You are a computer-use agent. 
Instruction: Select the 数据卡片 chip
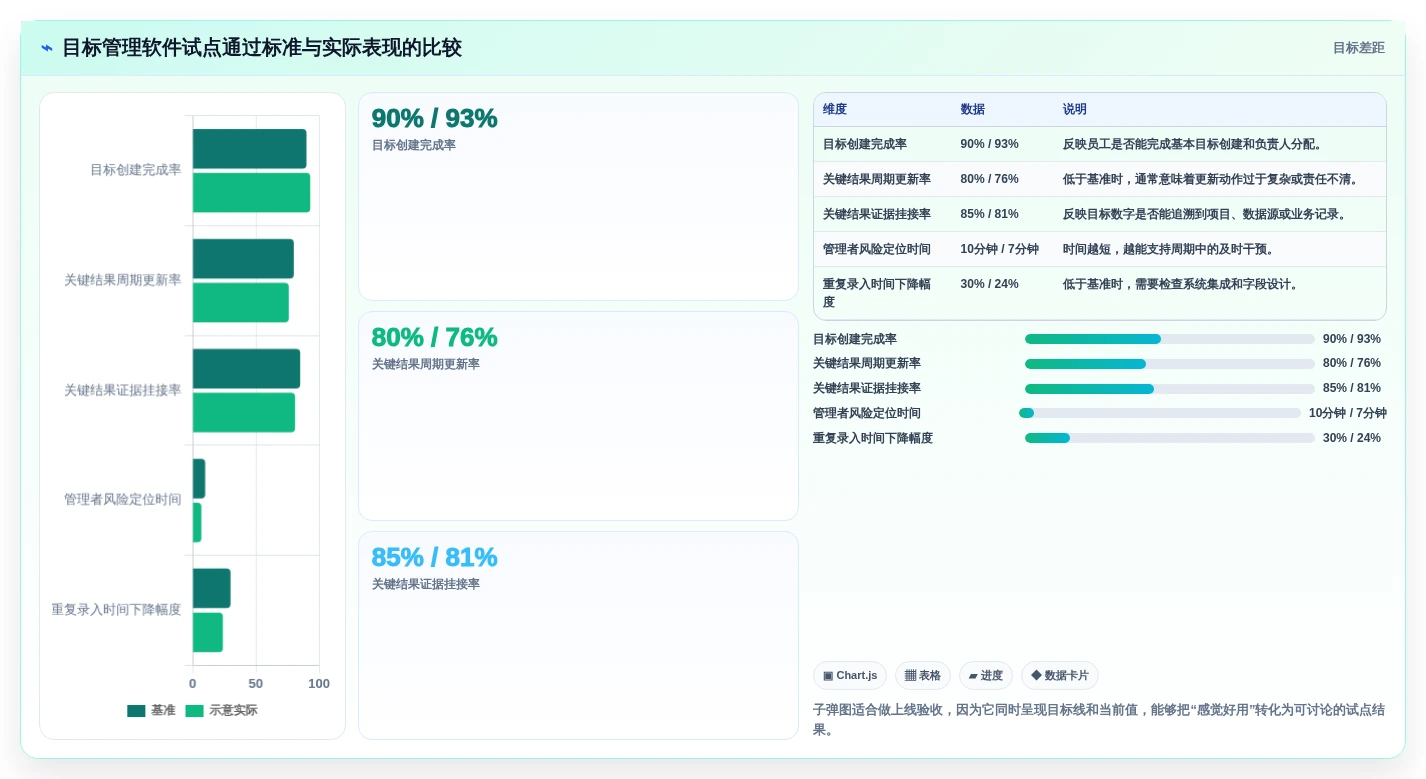1060,676
